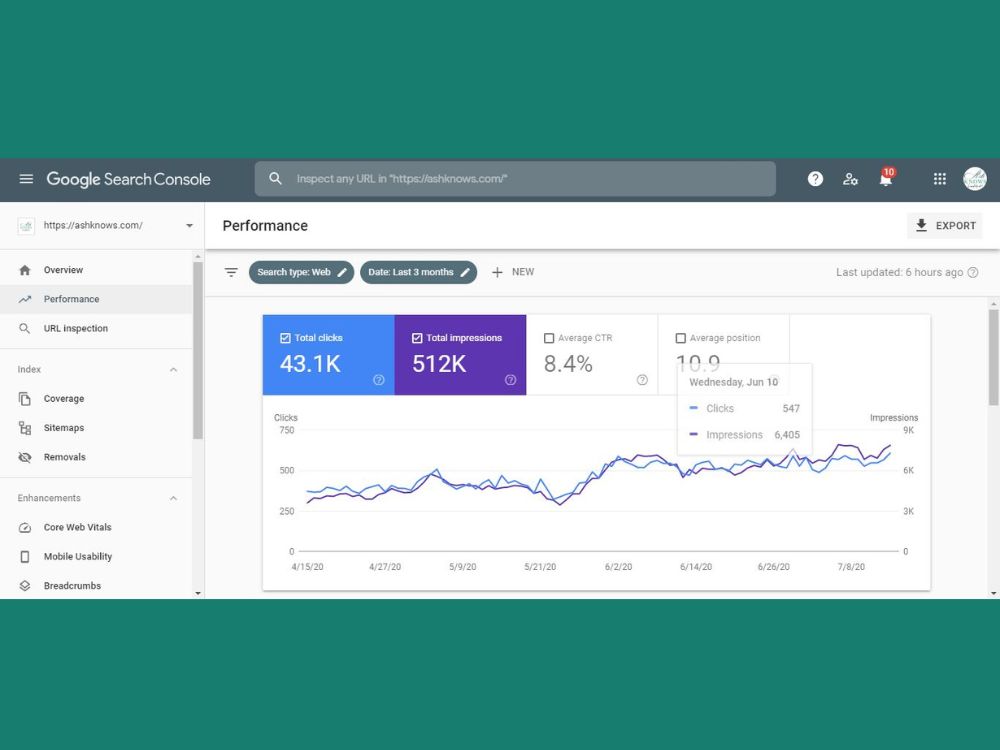Edit the Date: Last 3 months filter
The image size is (1000, 750).
click(x=418, y=272)
